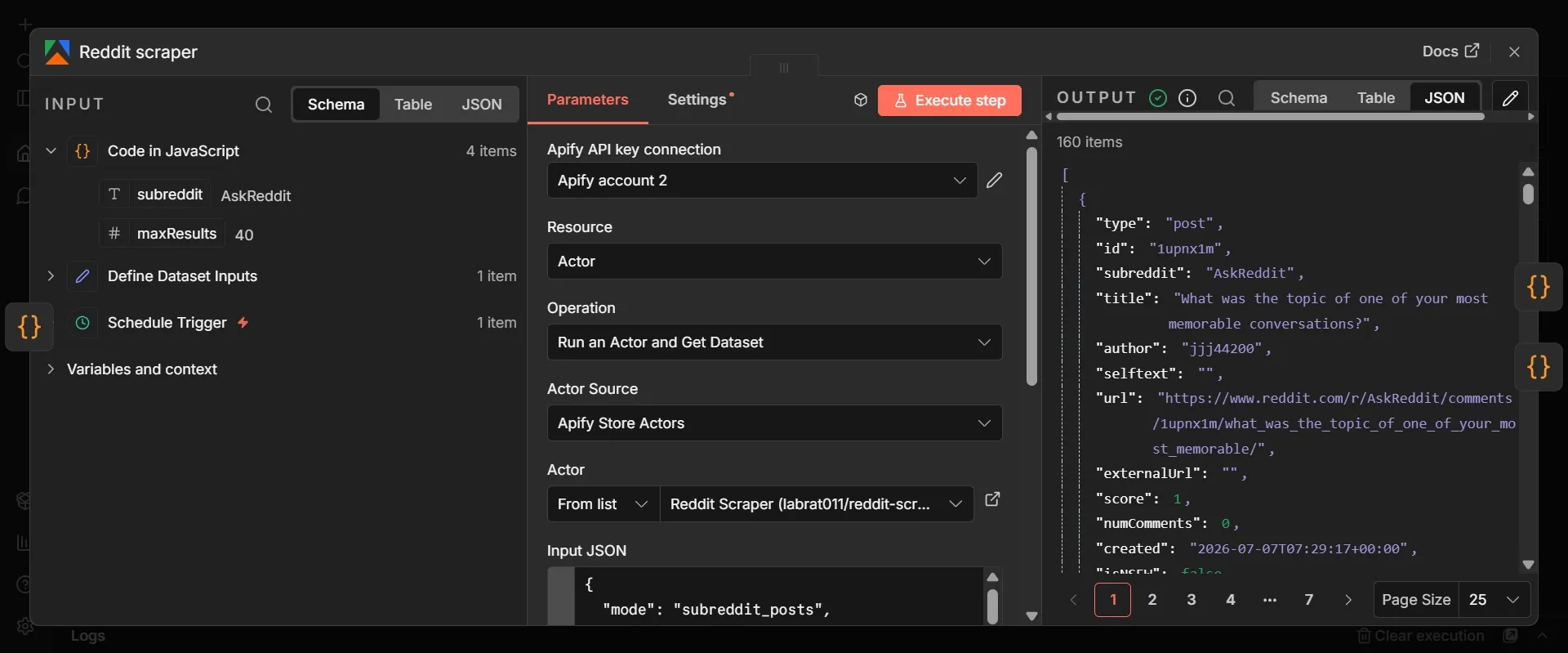Open the Reddit Scraper actor selector

click(817, 504)
